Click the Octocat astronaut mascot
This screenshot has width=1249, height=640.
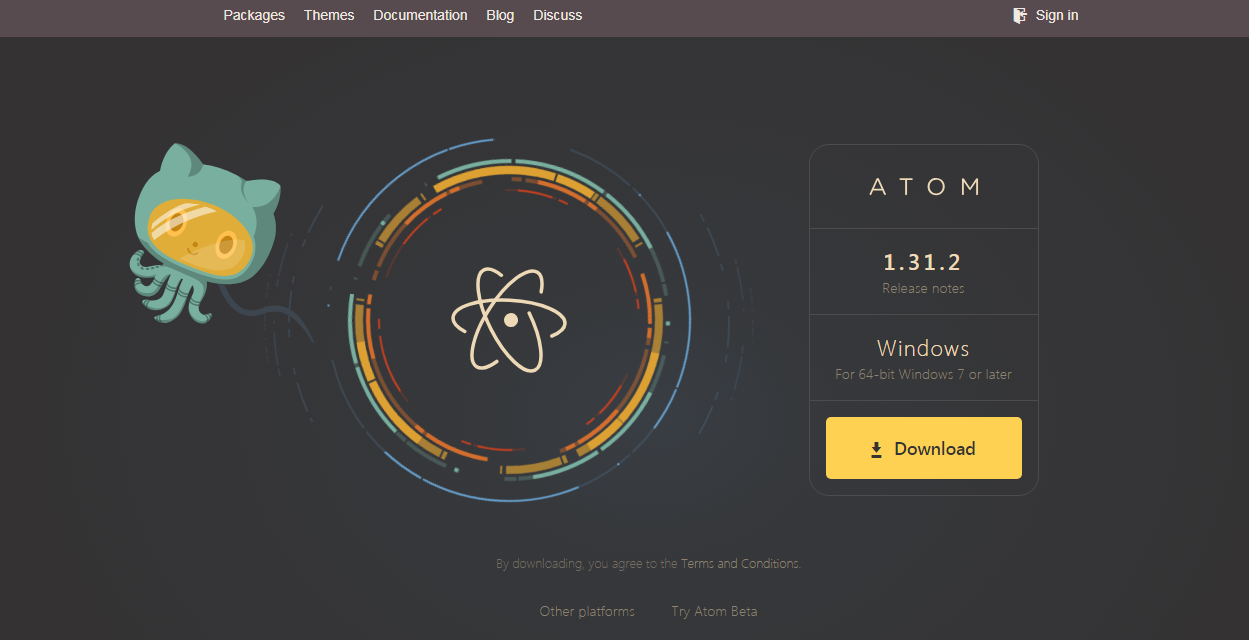tap(206, 233)
